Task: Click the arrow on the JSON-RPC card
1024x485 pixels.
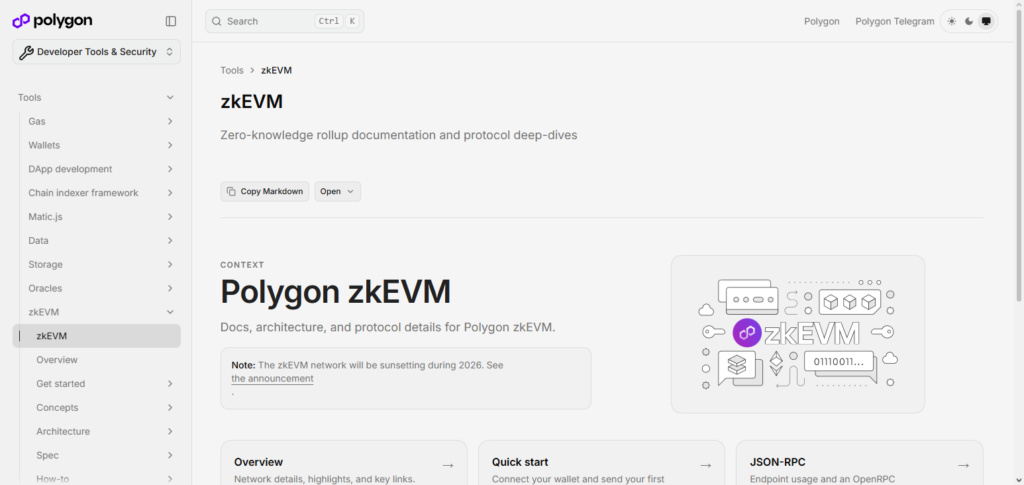Action: click(x=963, y=465)
